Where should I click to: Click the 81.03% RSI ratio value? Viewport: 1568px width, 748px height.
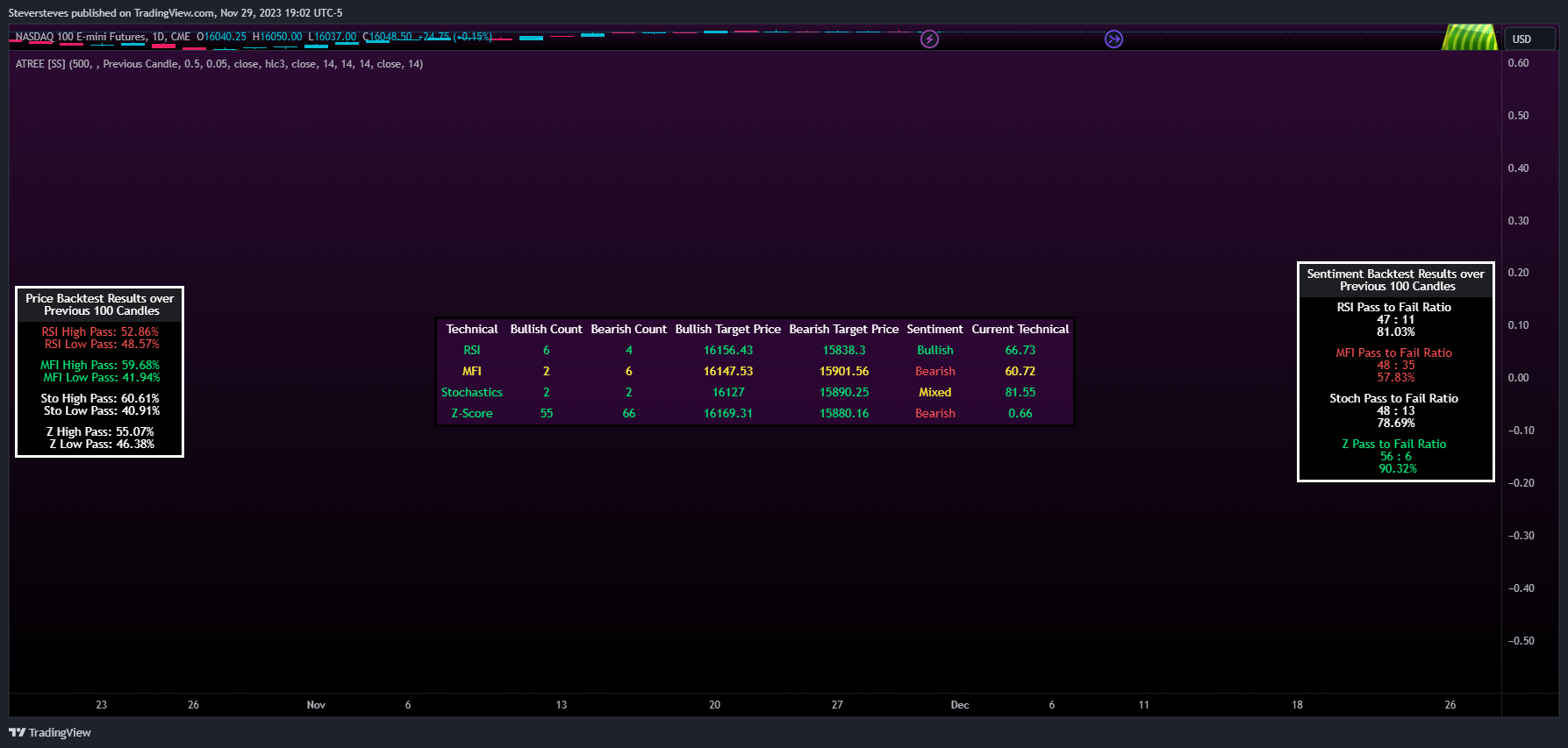pos(1396,331)
